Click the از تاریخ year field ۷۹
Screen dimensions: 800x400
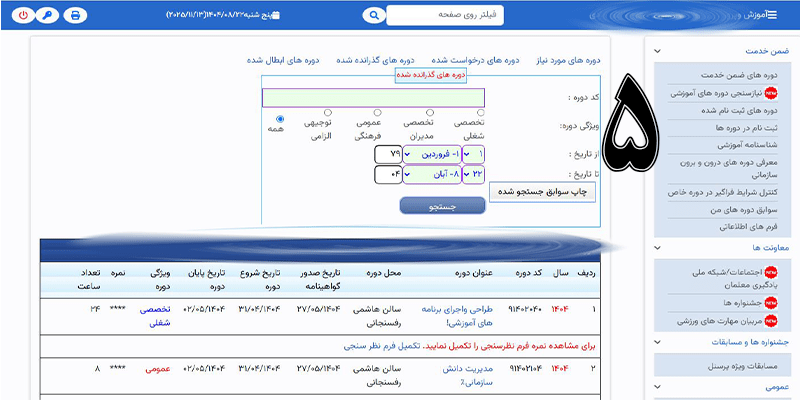(x=388, y=154)
